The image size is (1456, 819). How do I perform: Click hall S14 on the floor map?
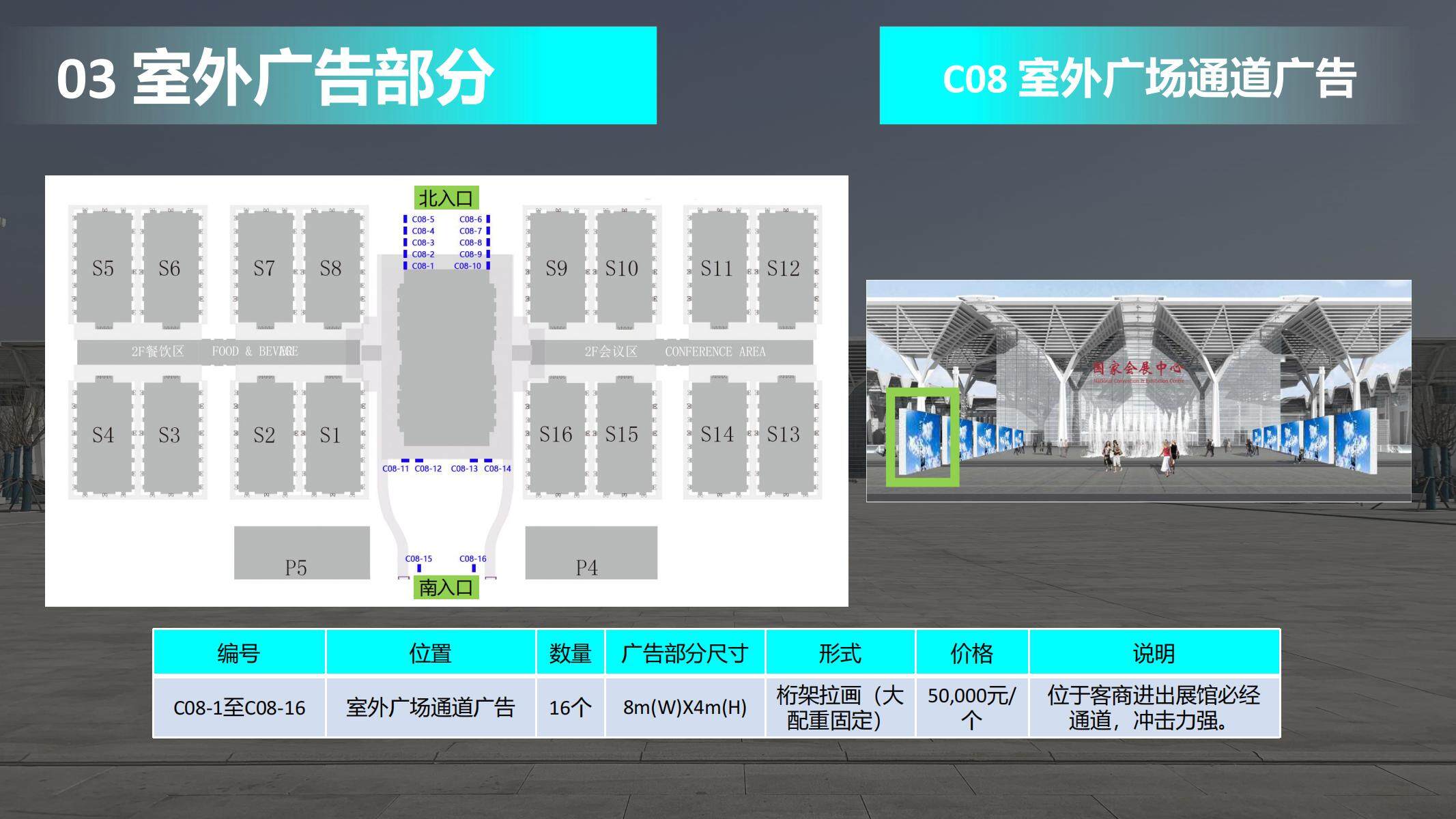tap(717, 437)
